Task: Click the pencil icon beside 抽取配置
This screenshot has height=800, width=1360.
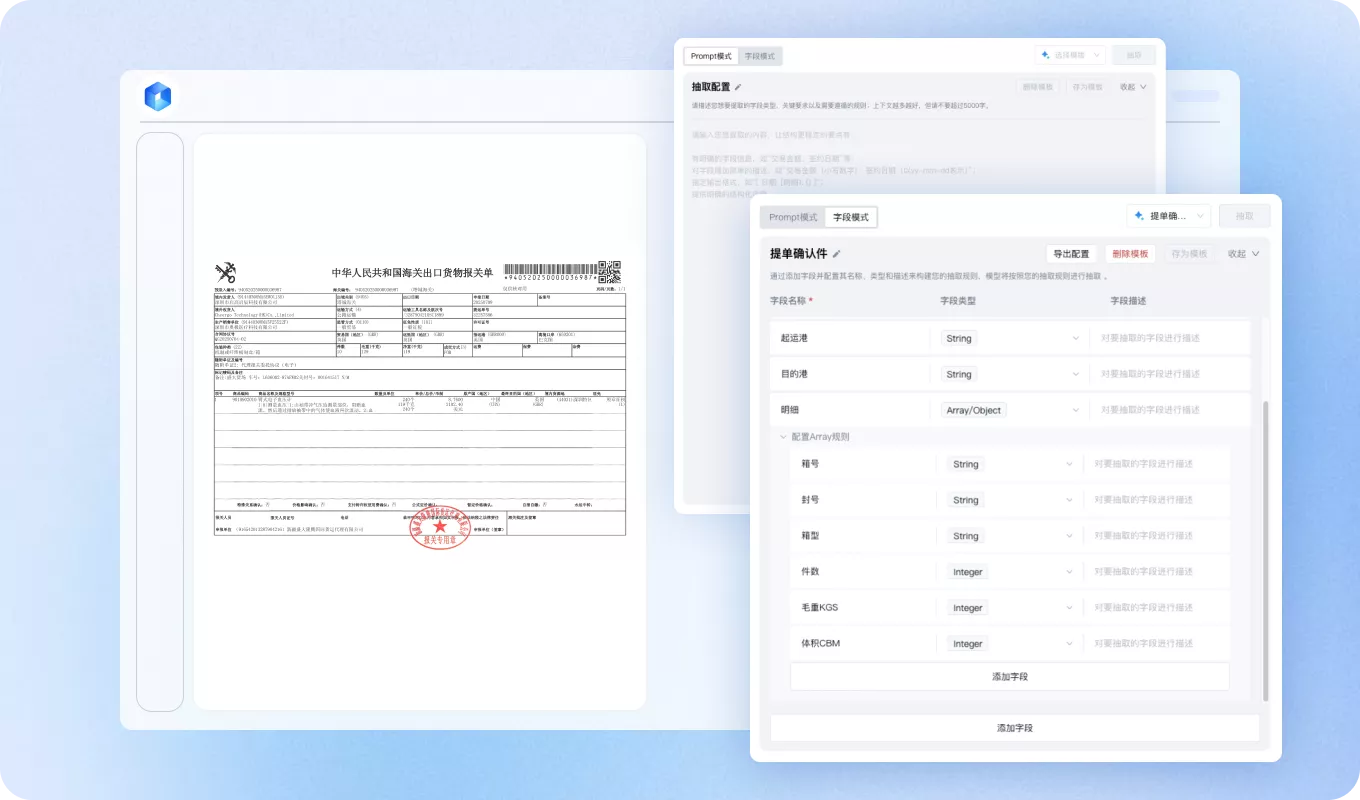Action: pos(738,87)
